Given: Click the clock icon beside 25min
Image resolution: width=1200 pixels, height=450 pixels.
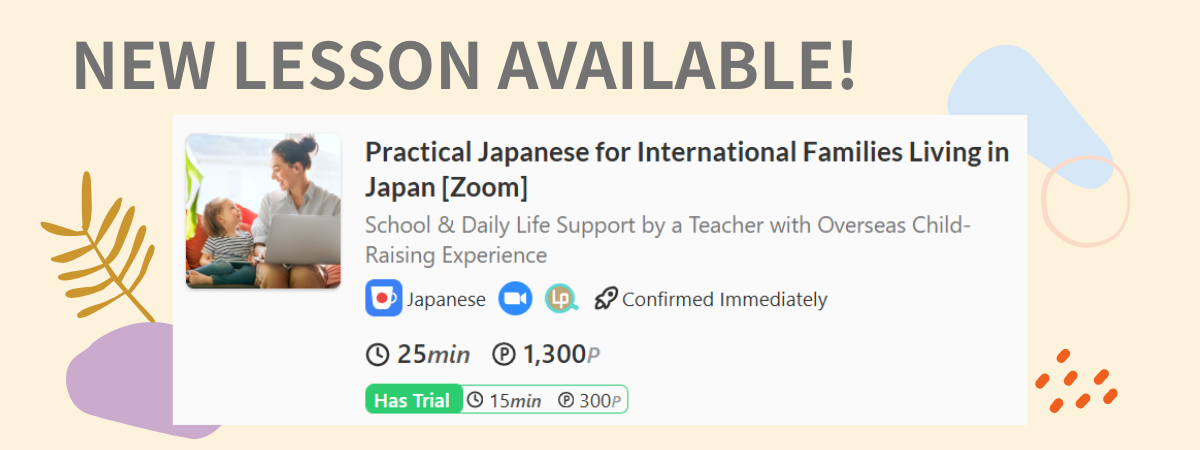Looking at the screenshot, I should point(379,354).
